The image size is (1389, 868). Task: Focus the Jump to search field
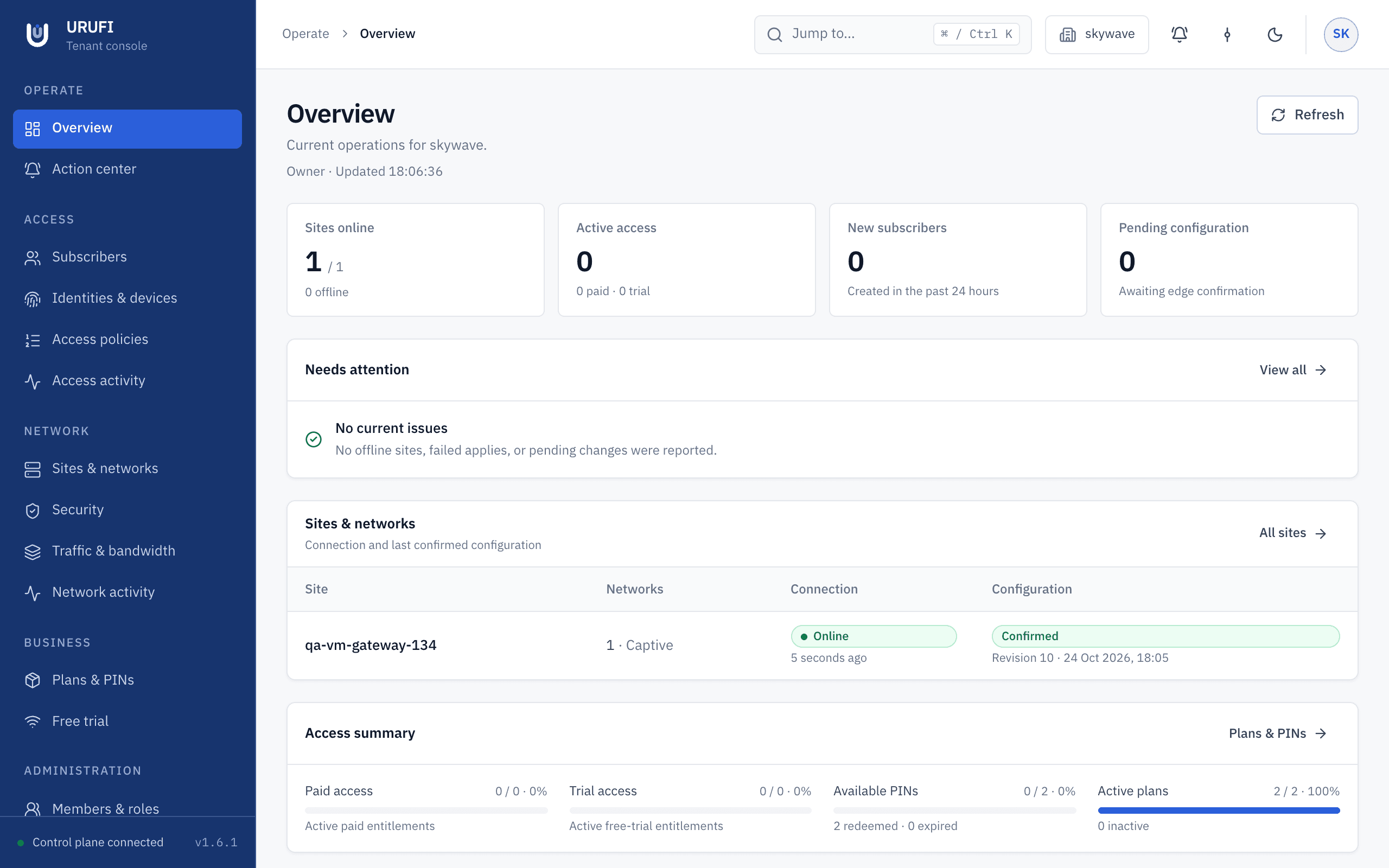click(893, 34)
